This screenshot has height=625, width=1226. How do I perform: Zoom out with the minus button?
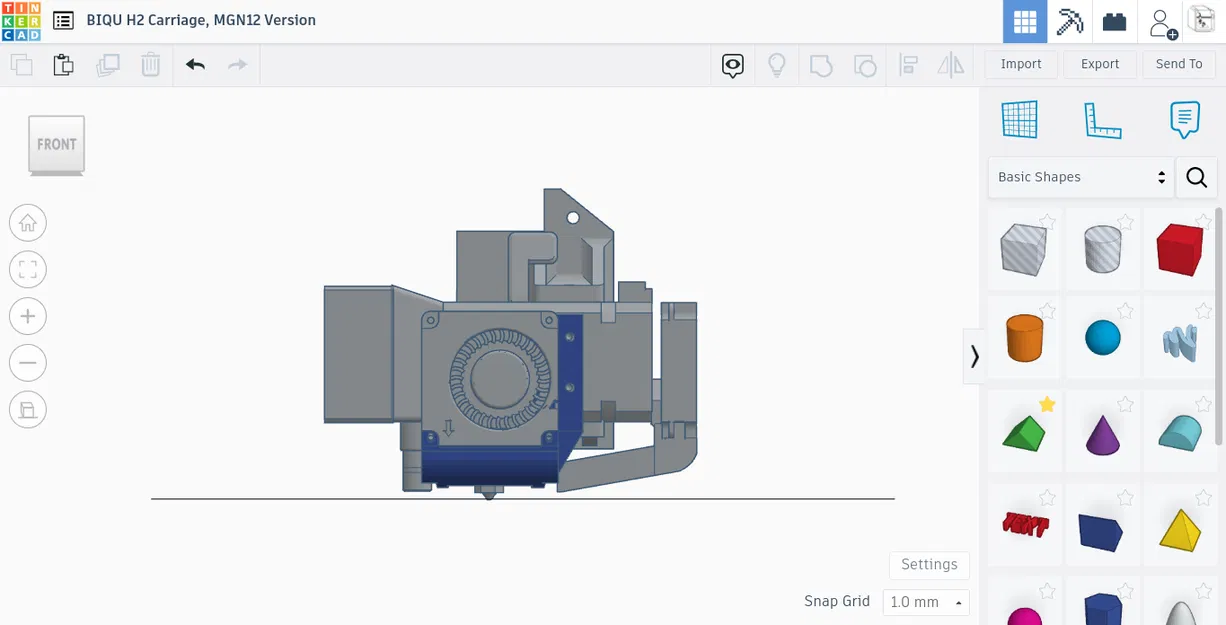click(28, 363)
